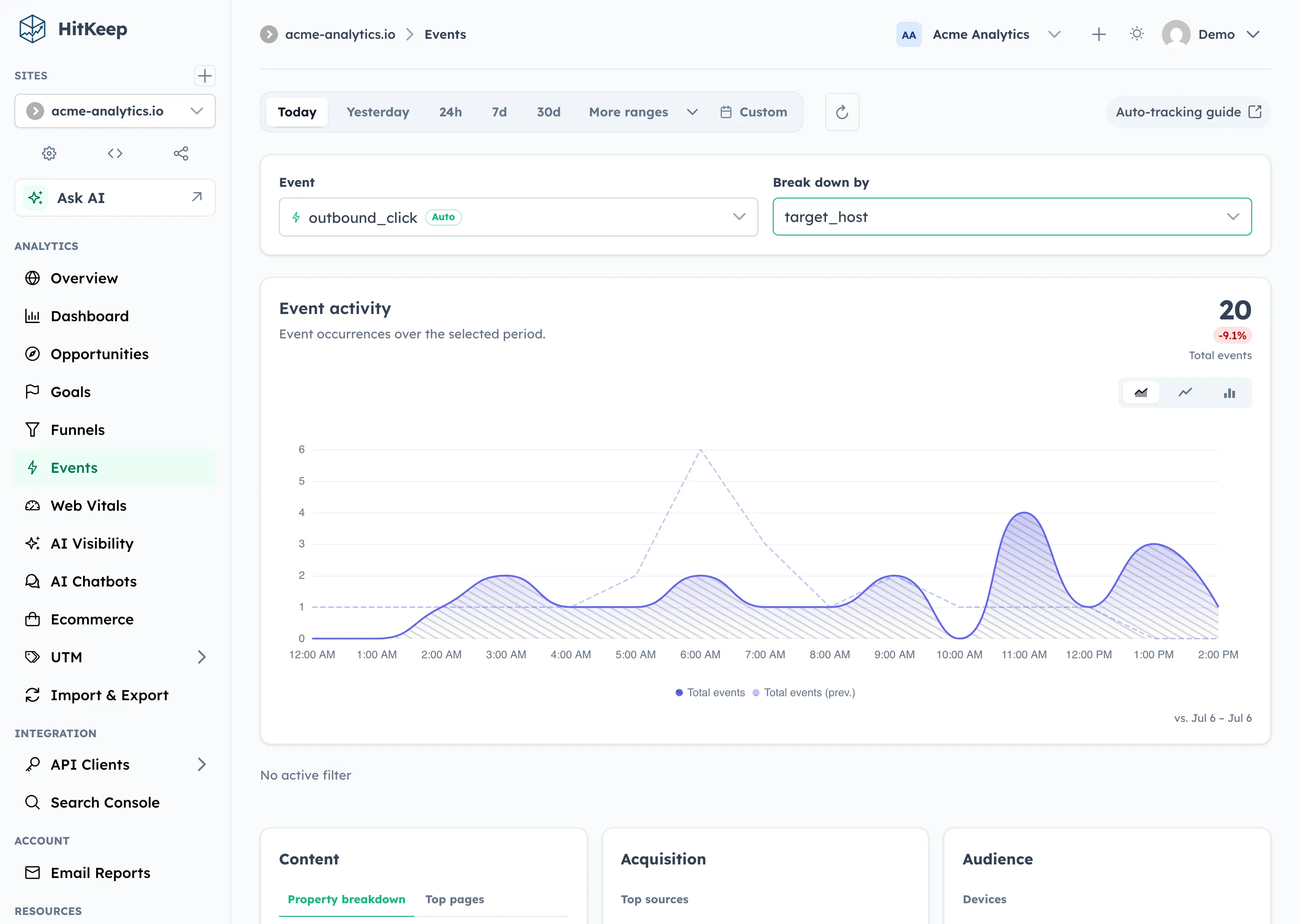Image resolution: width=1300 pixels, height=924 pixels.
Task: Expand the UTM submenu chevron
Action: [201, 657]
